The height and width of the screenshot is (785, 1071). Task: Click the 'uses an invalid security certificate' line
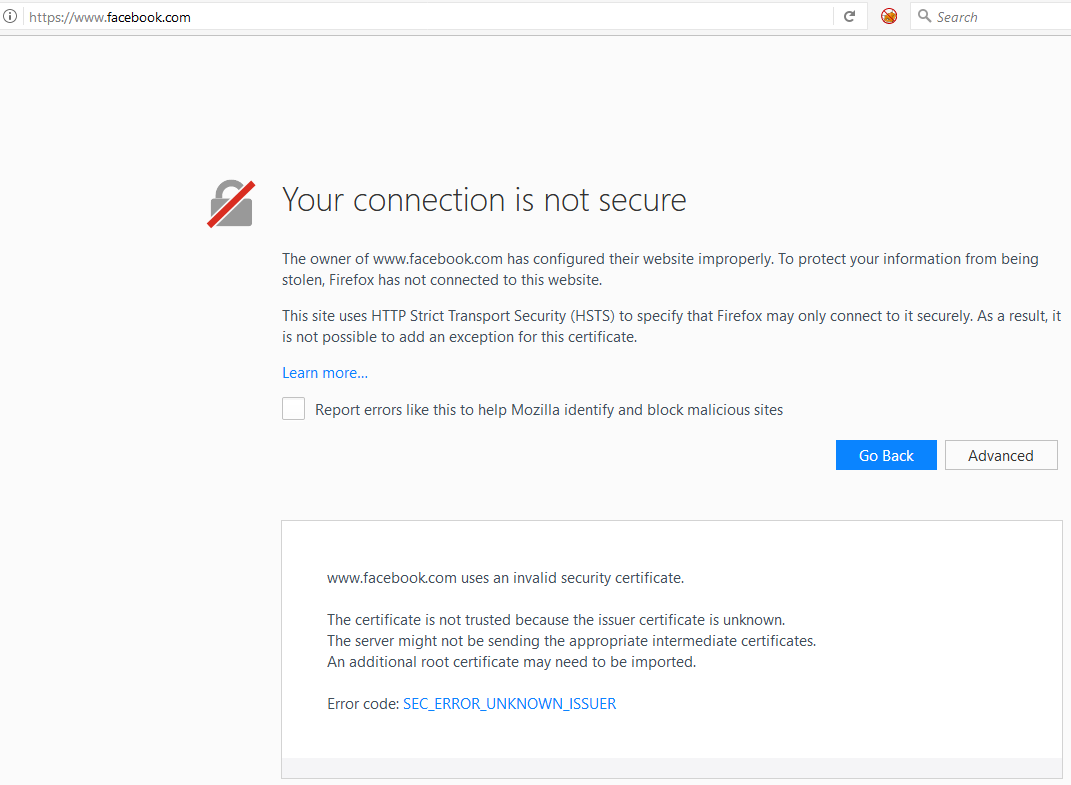click(x=505, y=578)
